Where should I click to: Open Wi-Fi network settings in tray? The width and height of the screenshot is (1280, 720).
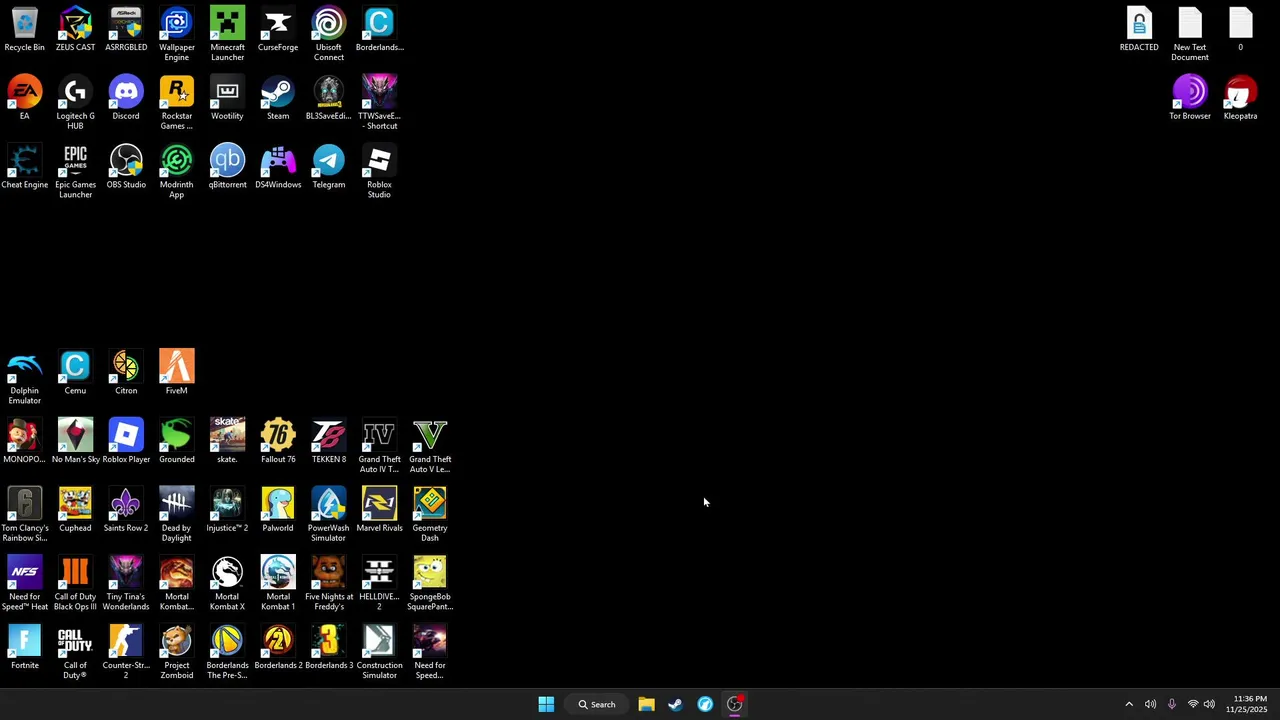point(1192,704)
